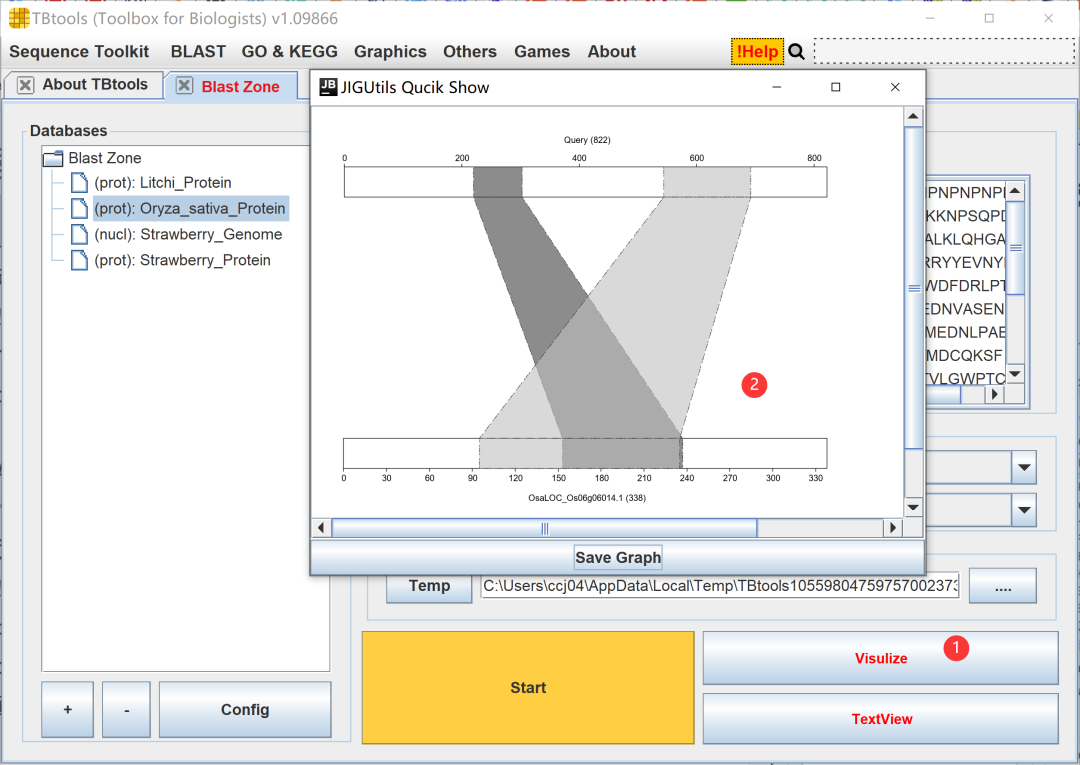The height and width of the screenshot is (765, 1080).
Task: Select Strawberry_Genome database entry
Action: (x=188, y=235)
